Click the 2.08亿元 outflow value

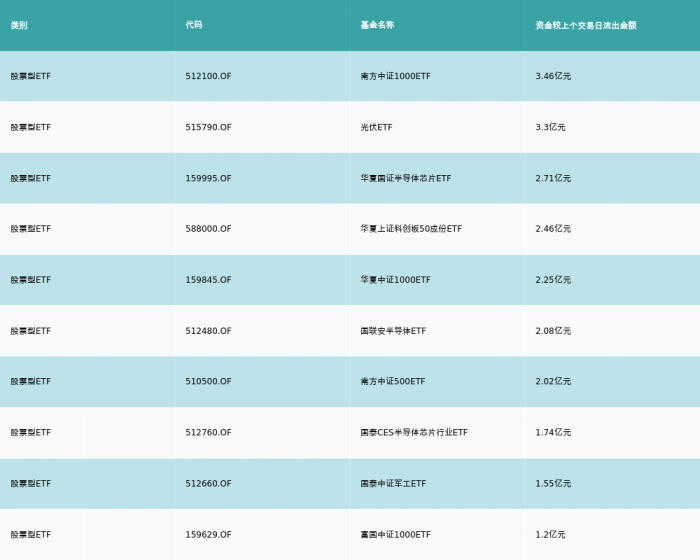553,331
